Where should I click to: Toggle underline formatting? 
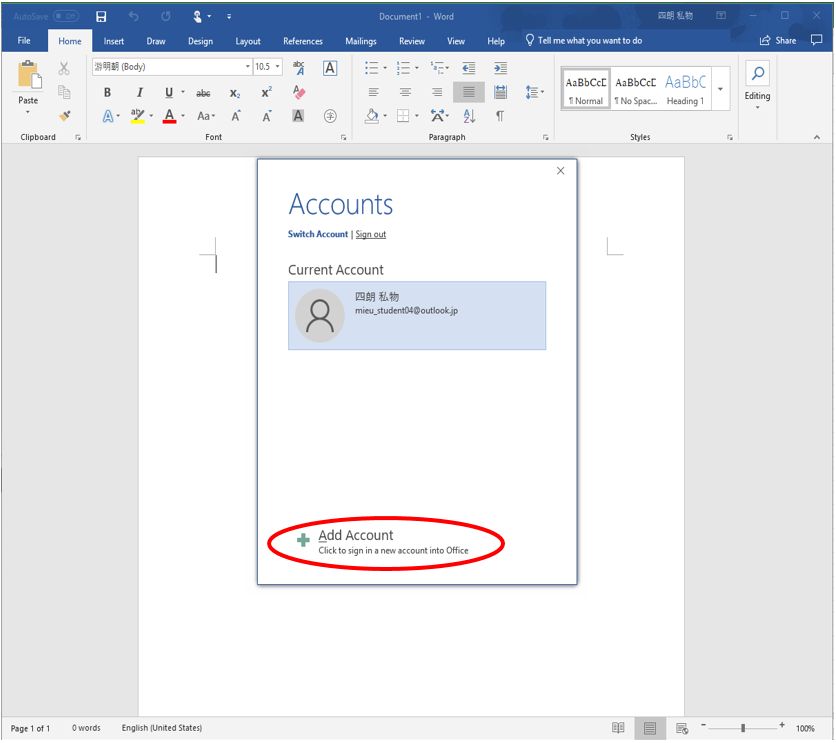click(x=168, y=93)
